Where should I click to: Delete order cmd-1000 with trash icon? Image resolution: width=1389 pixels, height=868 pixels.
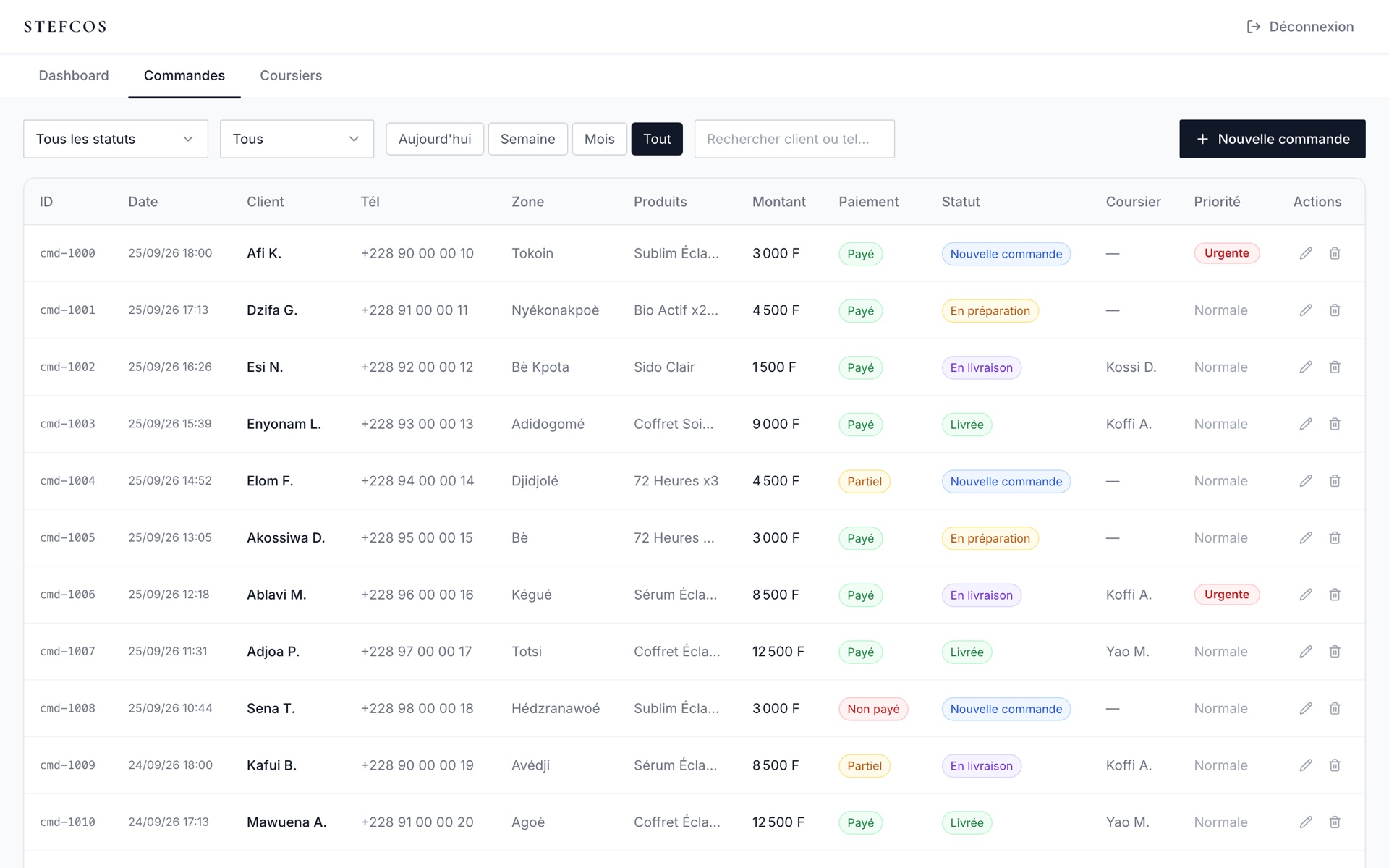(1335, 253)
